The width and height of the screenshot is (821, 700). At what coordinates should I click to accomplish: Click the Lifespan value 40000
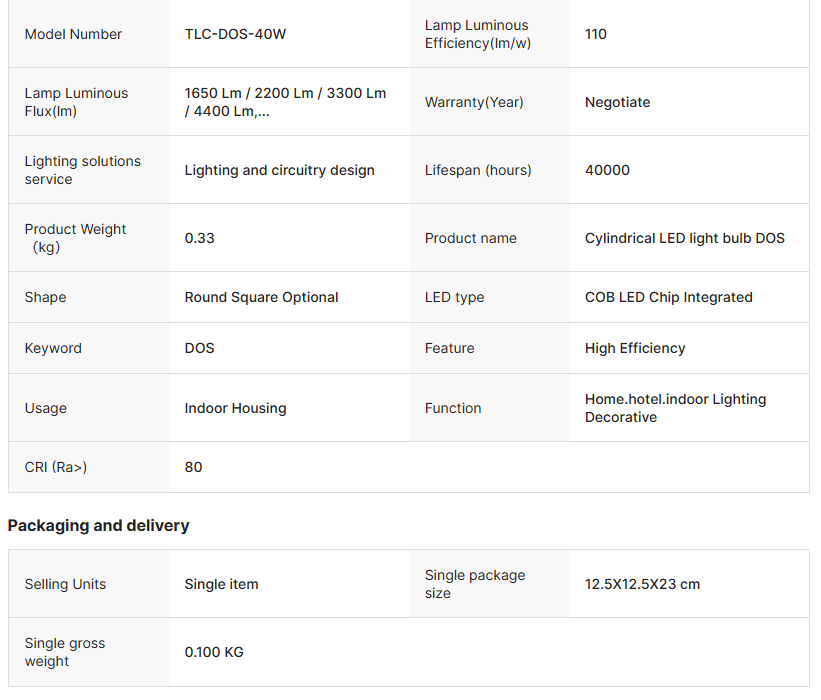coord(607,170)
